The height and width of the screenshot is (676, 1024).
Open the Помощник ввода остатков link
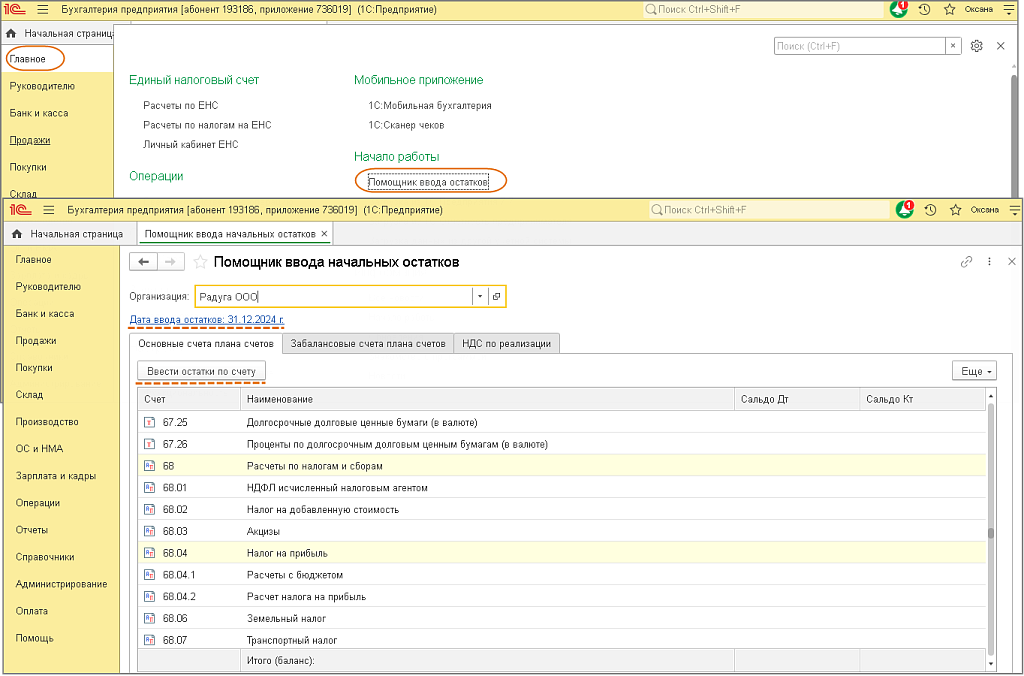point(428,182)
